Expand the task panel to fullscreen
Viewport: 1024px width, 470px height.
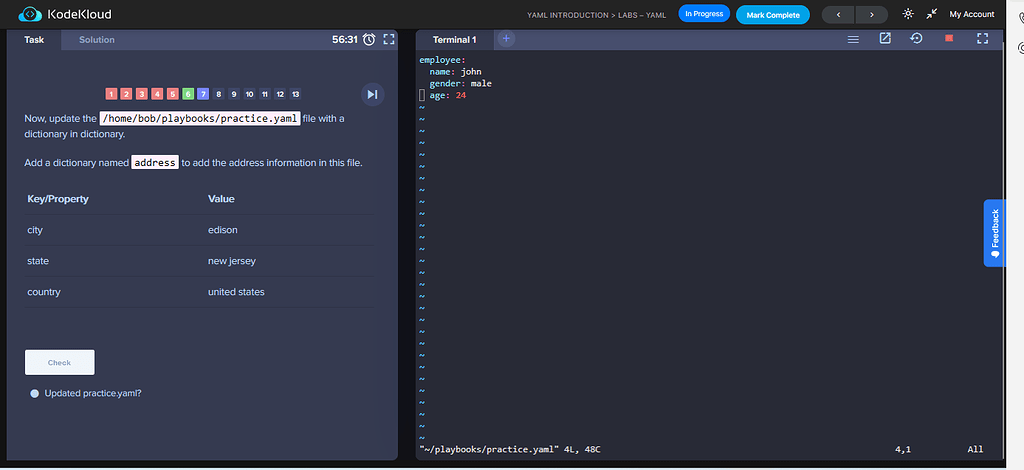click(390, 40)
